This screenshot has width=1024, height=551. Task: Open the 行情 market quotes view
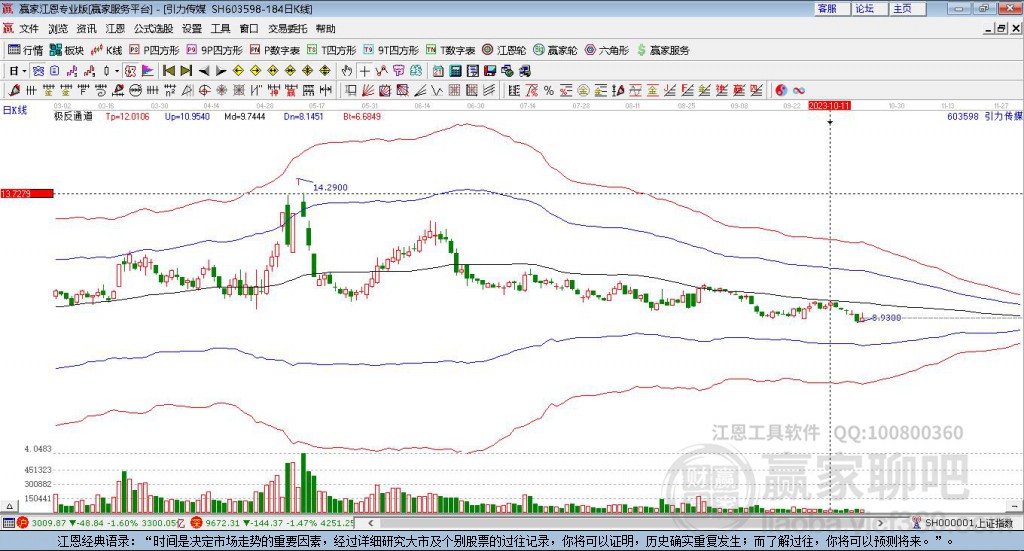[x=25, y=50]
